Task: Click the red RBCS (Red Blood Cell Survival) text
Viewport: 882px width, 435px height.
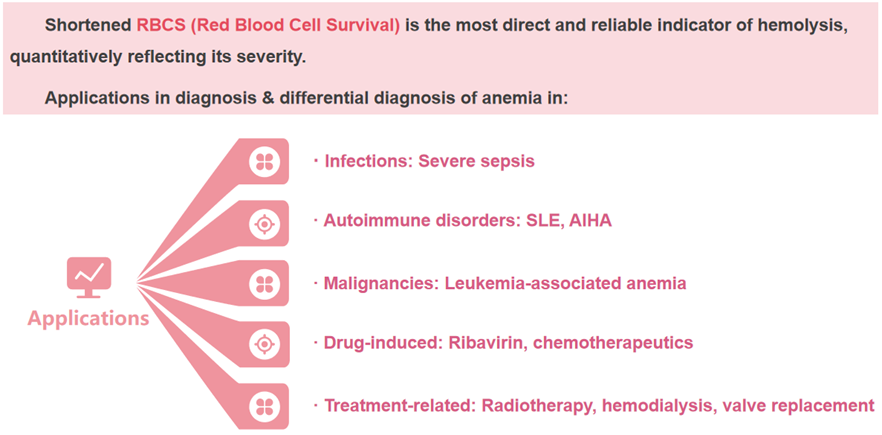Action: click(268, 26)
